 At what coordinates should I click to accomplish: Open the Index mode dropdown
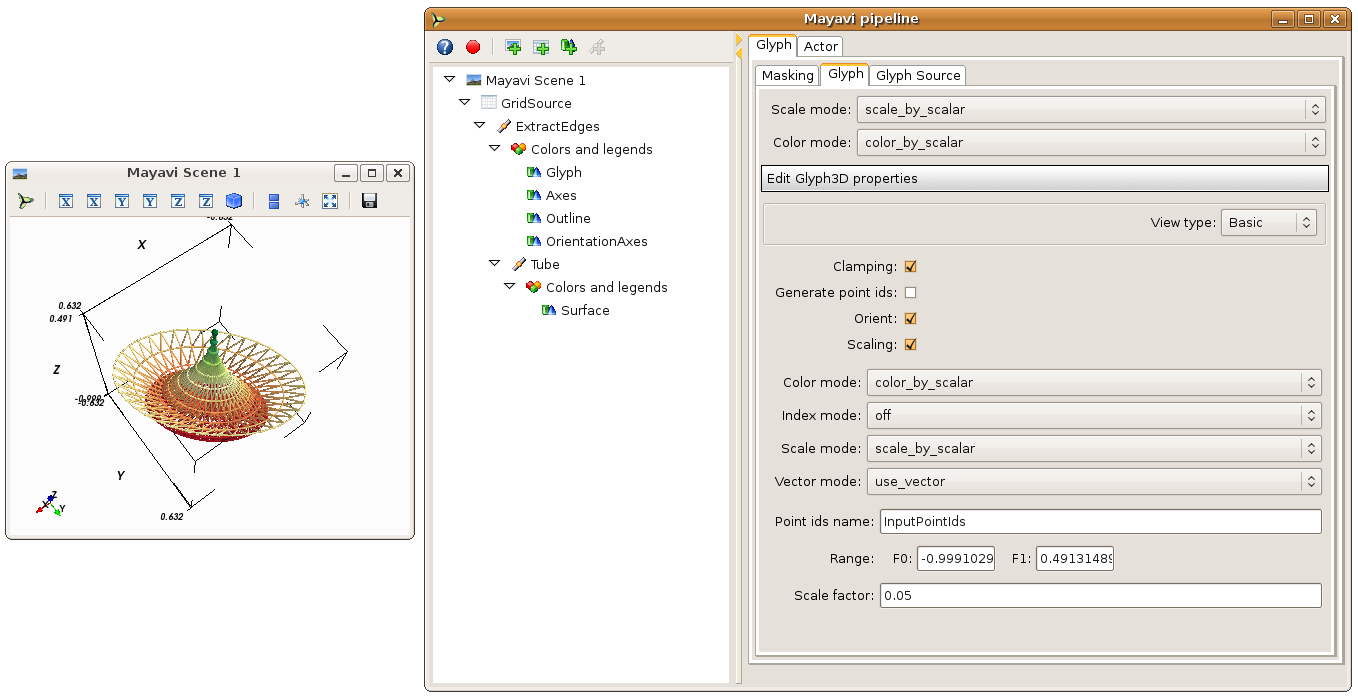point(1094,415)
